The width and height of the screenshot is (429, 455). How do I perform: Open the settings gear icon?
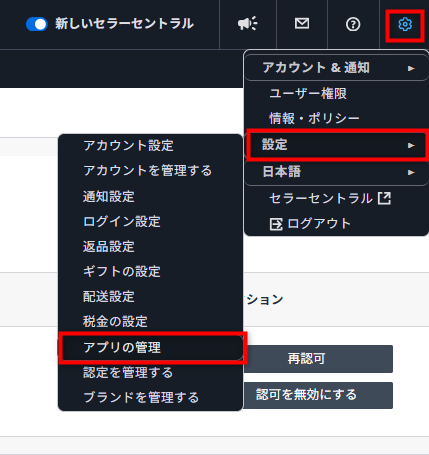click(405, 24)
